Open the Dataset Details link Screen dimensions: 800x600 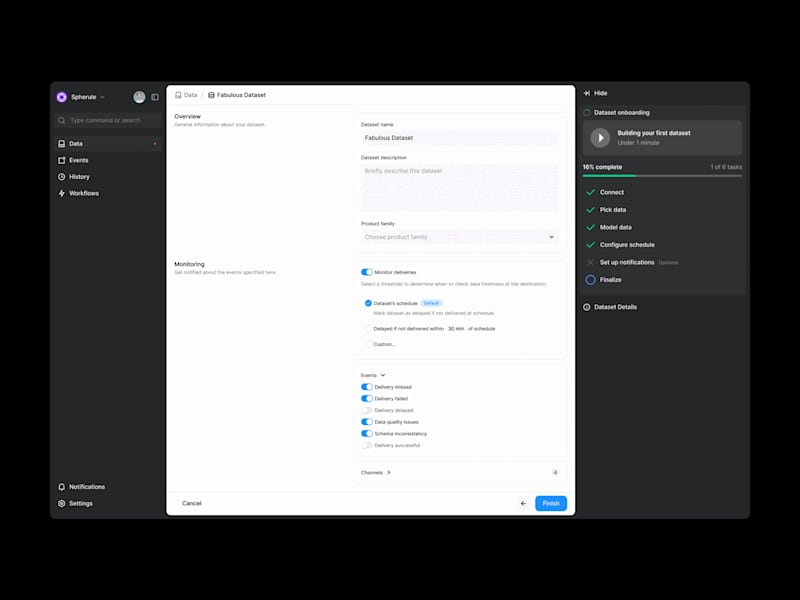point(615,307)
